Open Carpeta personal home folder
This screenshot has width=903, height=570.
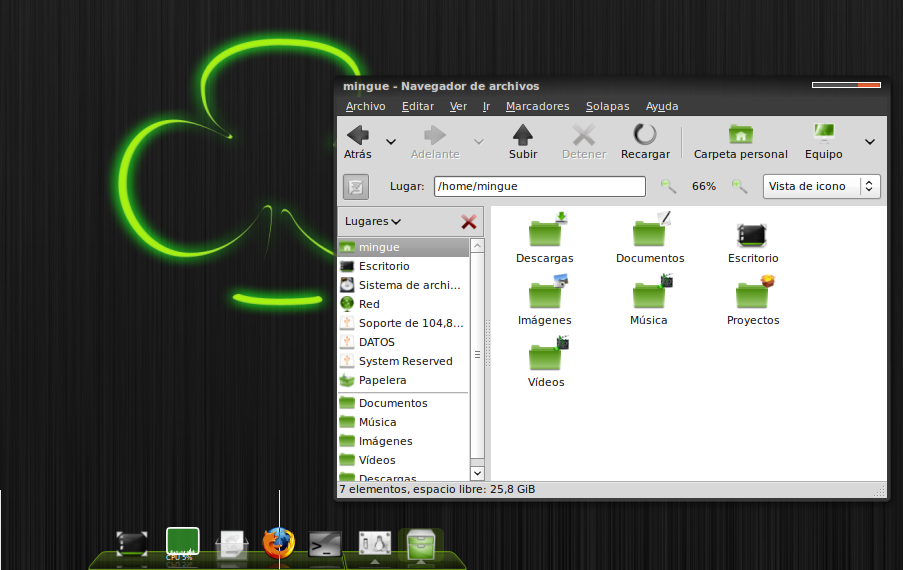741,142
